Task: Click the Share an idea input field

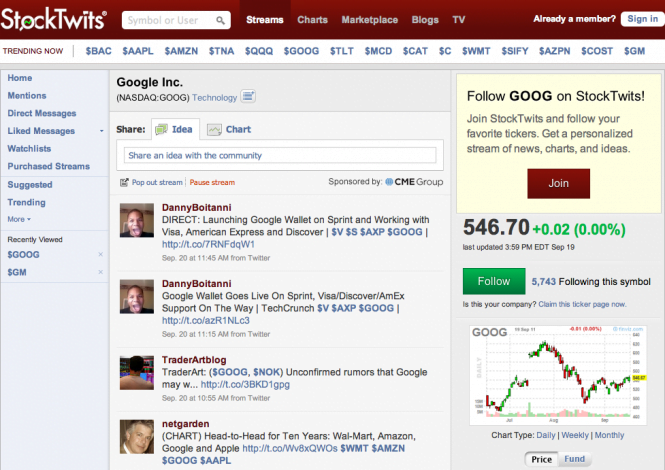Action: click(279, 155)
